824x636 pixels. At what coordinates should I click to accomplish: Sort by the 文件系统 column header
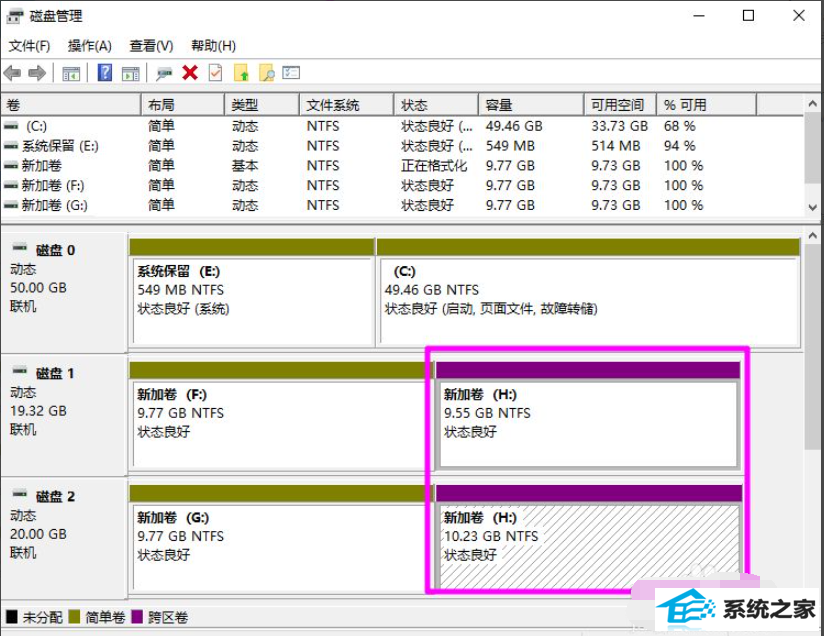click(x=347, y=105)
